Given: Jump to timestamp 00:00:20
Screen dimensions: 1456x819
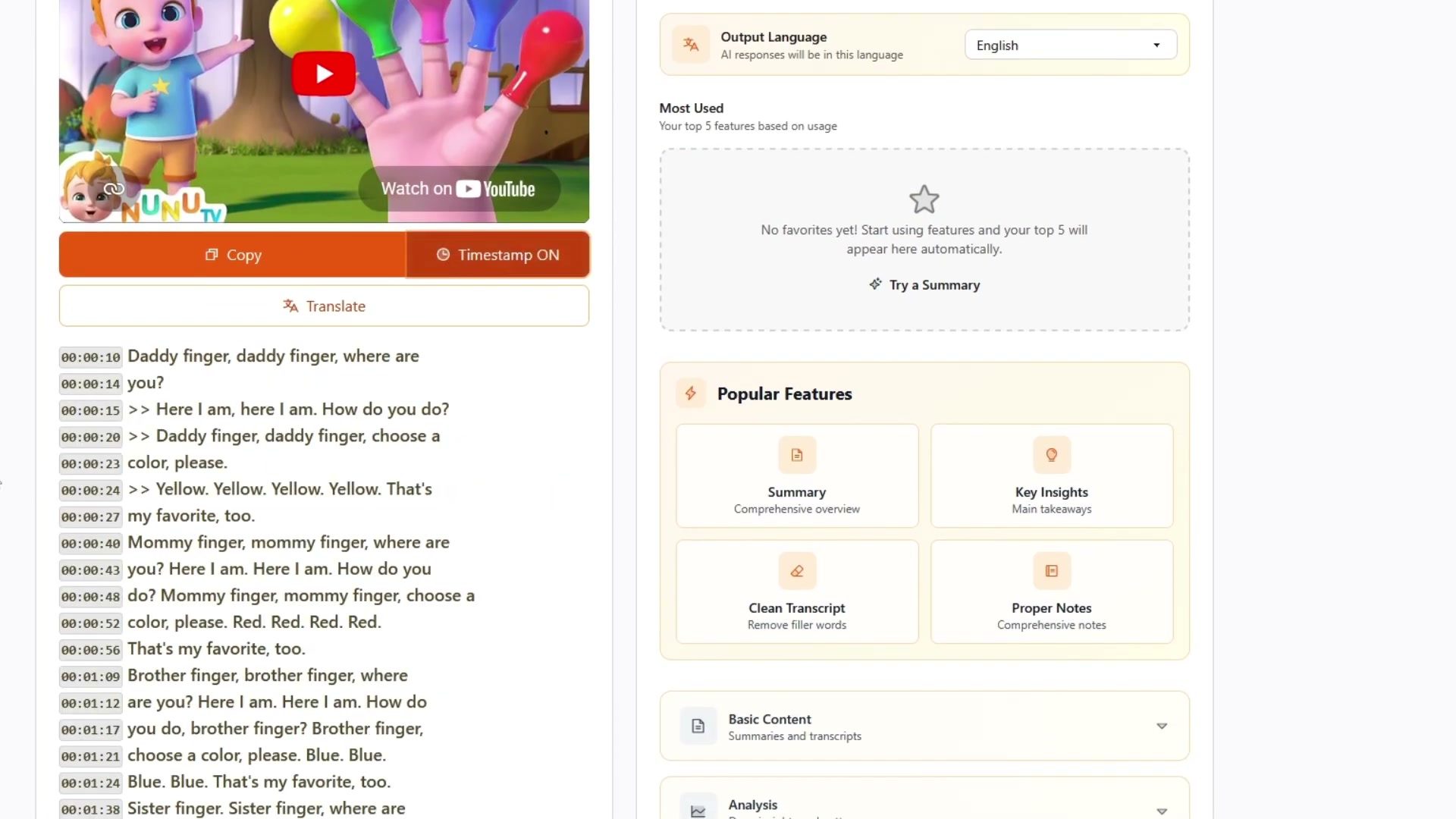Looking at the screenshot, I should click(x=91, y=437).
